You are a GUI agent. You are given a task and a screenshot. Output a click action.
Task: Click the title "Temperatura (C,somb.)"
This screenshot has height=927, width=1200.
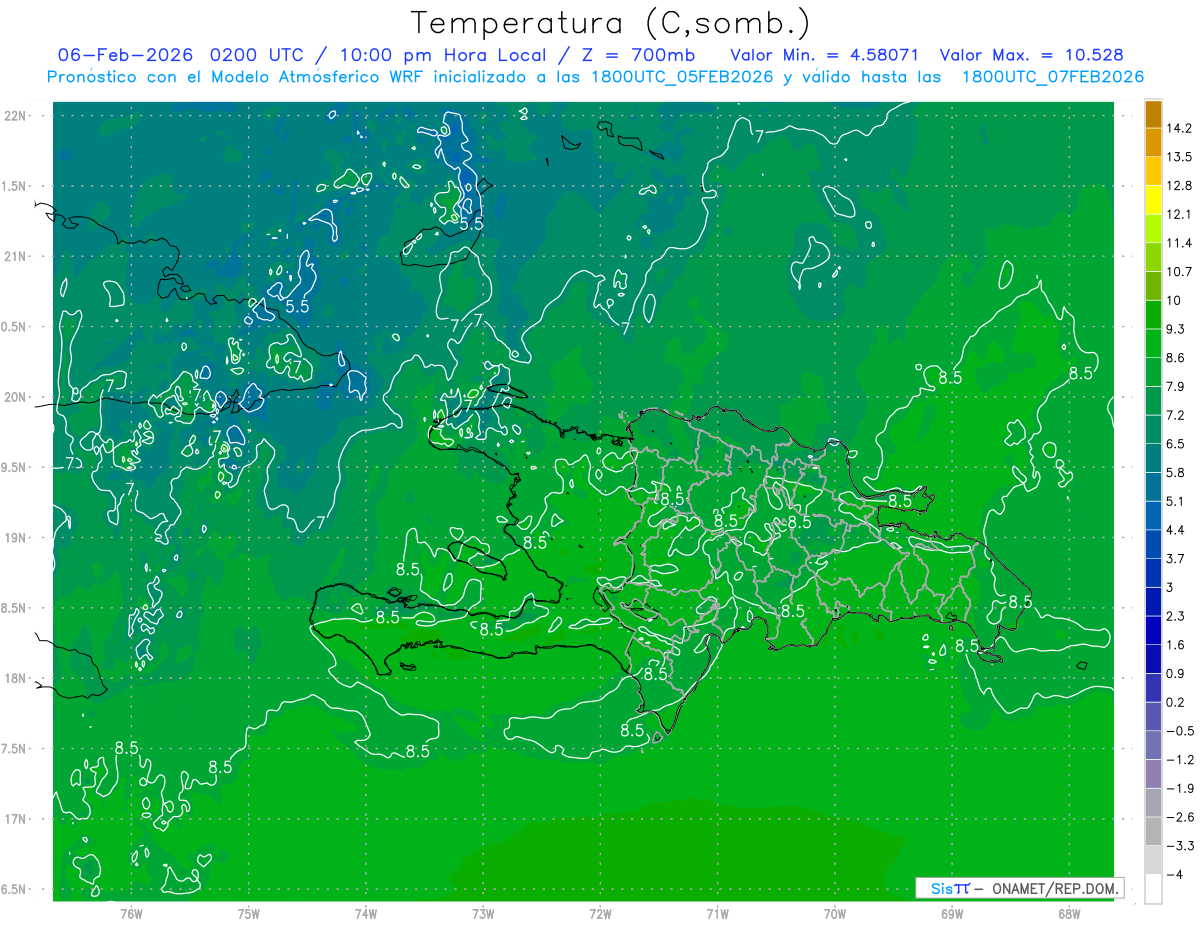pyautogui.click(x=610, y=23)
